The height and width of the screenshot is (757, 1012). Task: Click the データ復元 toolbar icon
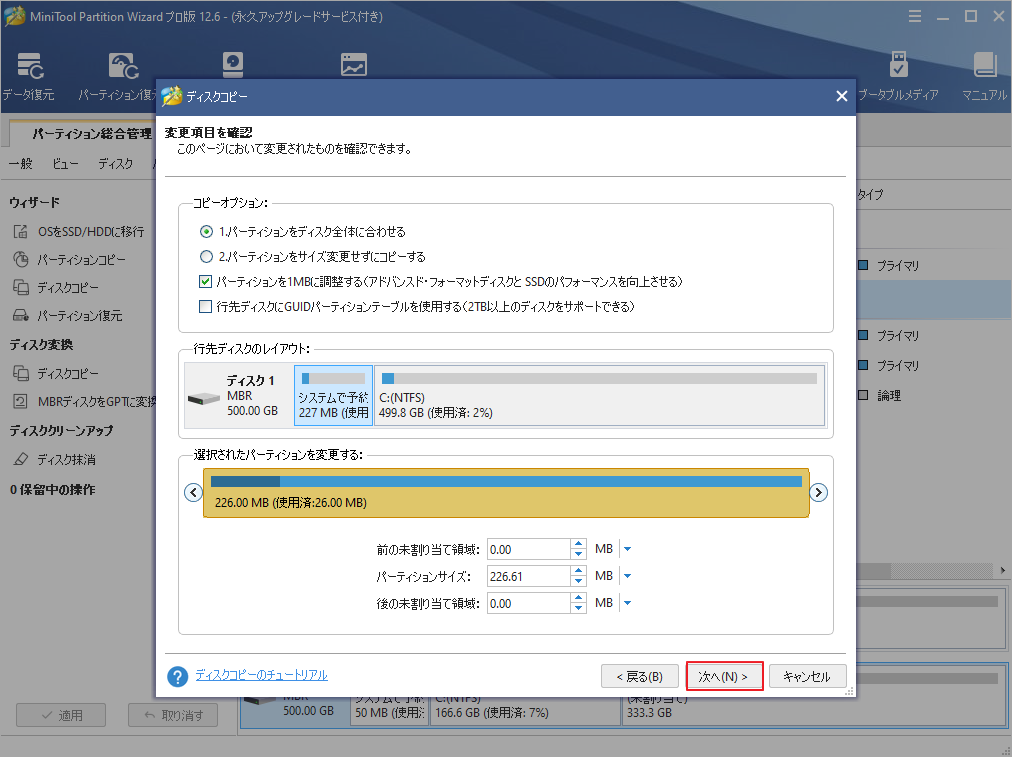pos(28,68)
